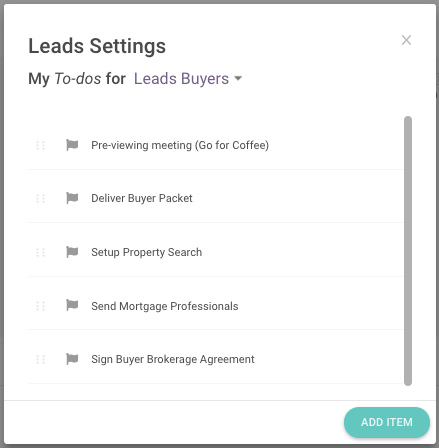This screenshot has height=448, width=439.
Task: Click drag handle of Deliver Buyer Packet
Action: (40, 199)
